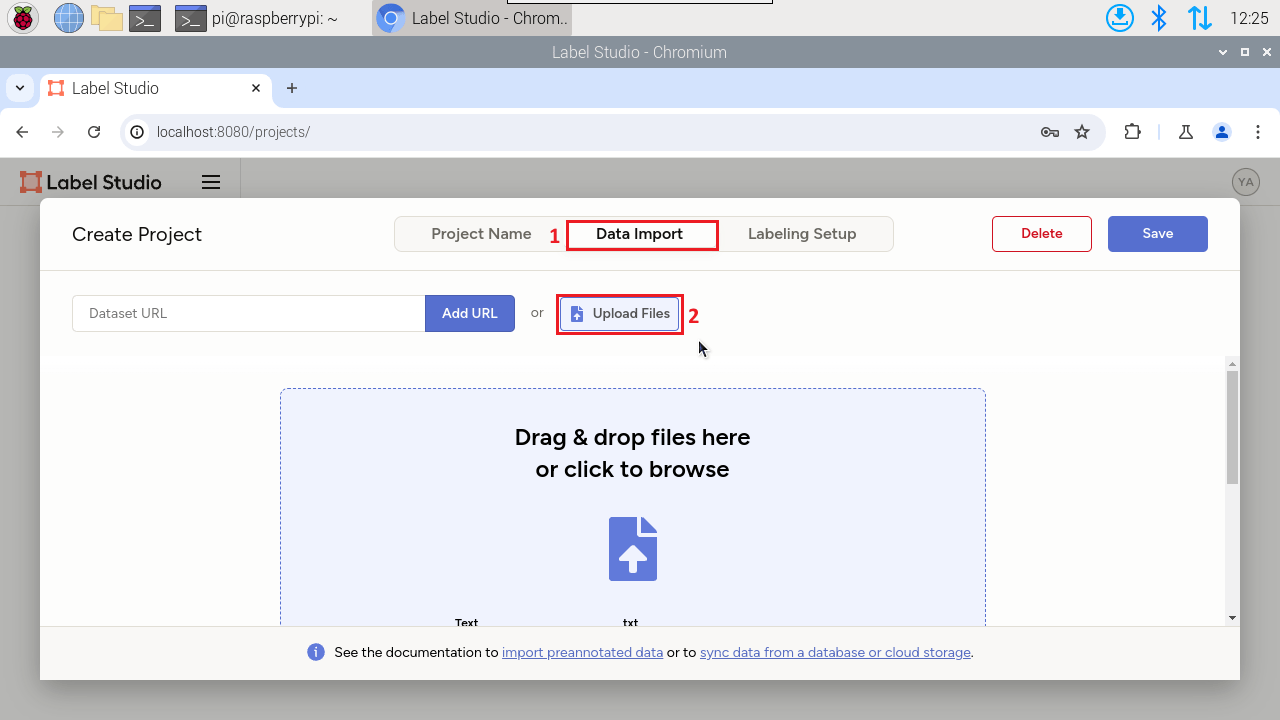The height and width of the screenshot is (720, 1280).
Task: Save the new project
Action: 1158,234
